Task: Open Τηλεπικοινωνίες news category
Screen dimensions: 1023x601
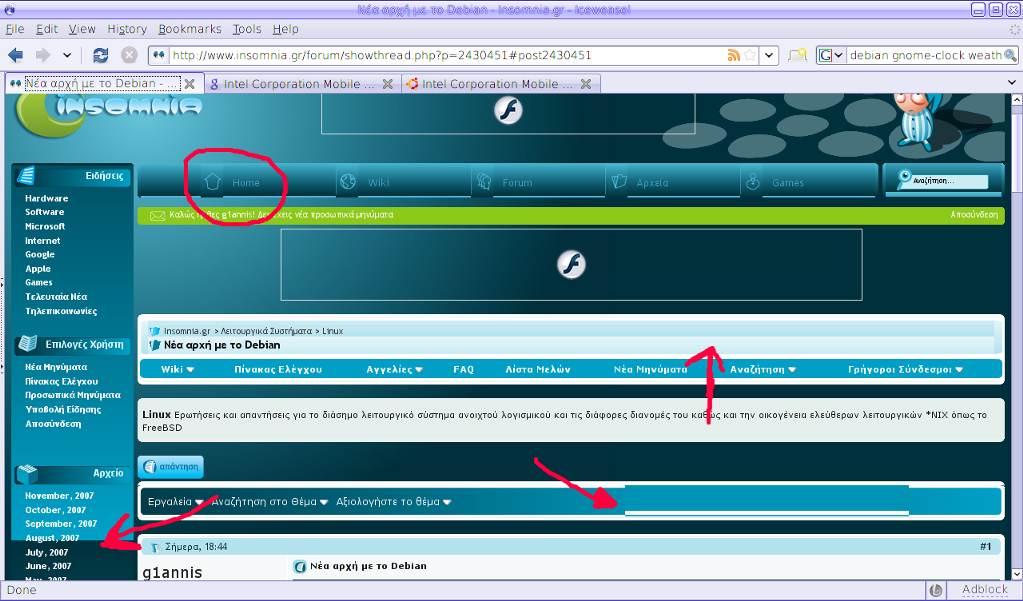Action: click(x=61, y=311)
